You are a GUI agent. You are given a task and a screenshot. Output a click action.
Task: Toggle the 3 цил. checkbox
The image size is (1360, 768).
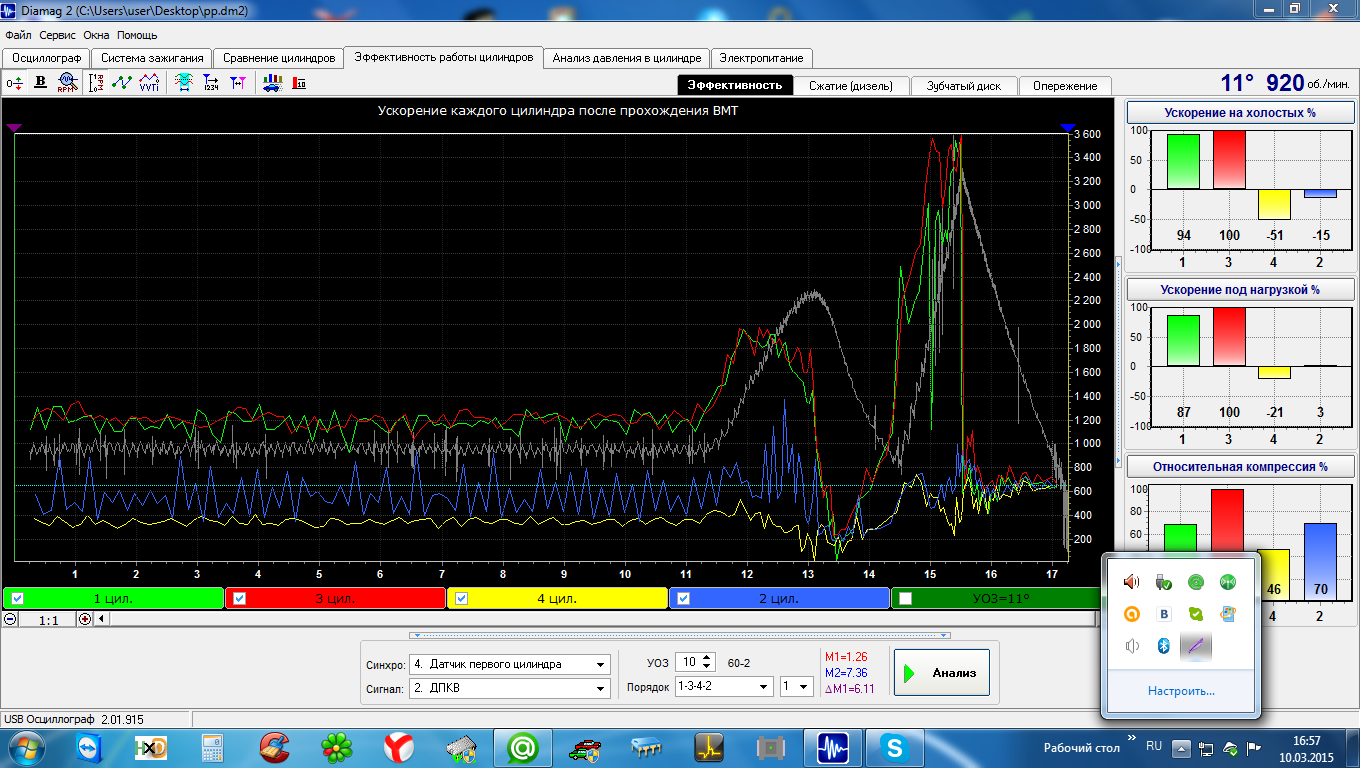(x=239, y=598)
